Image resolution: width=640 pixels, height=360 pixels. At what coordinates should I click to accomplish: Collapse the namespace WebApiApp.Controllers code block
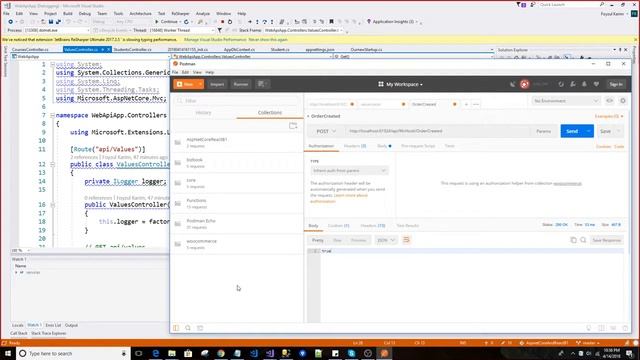click(52, 116)
